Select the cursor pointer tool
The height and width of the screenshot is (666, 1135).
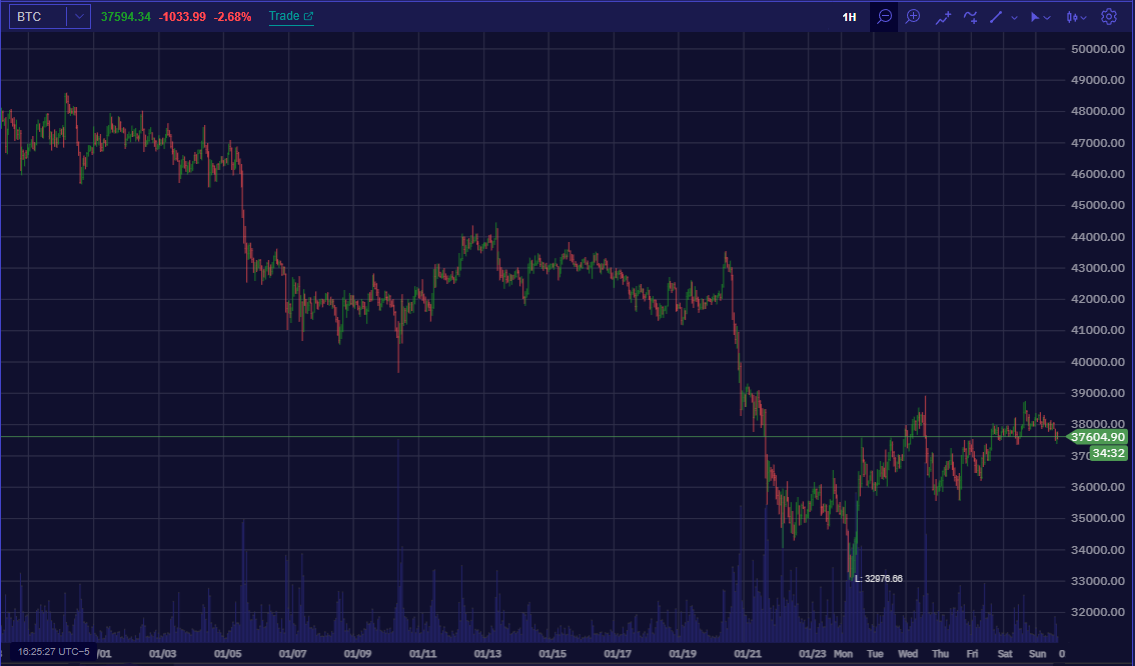point(1035,17)
